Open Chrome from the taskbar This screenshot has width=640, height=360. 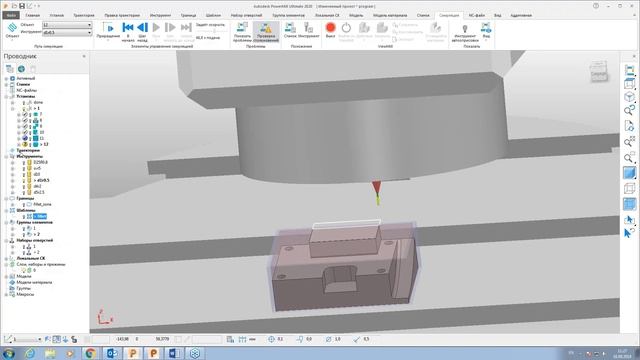90,353
